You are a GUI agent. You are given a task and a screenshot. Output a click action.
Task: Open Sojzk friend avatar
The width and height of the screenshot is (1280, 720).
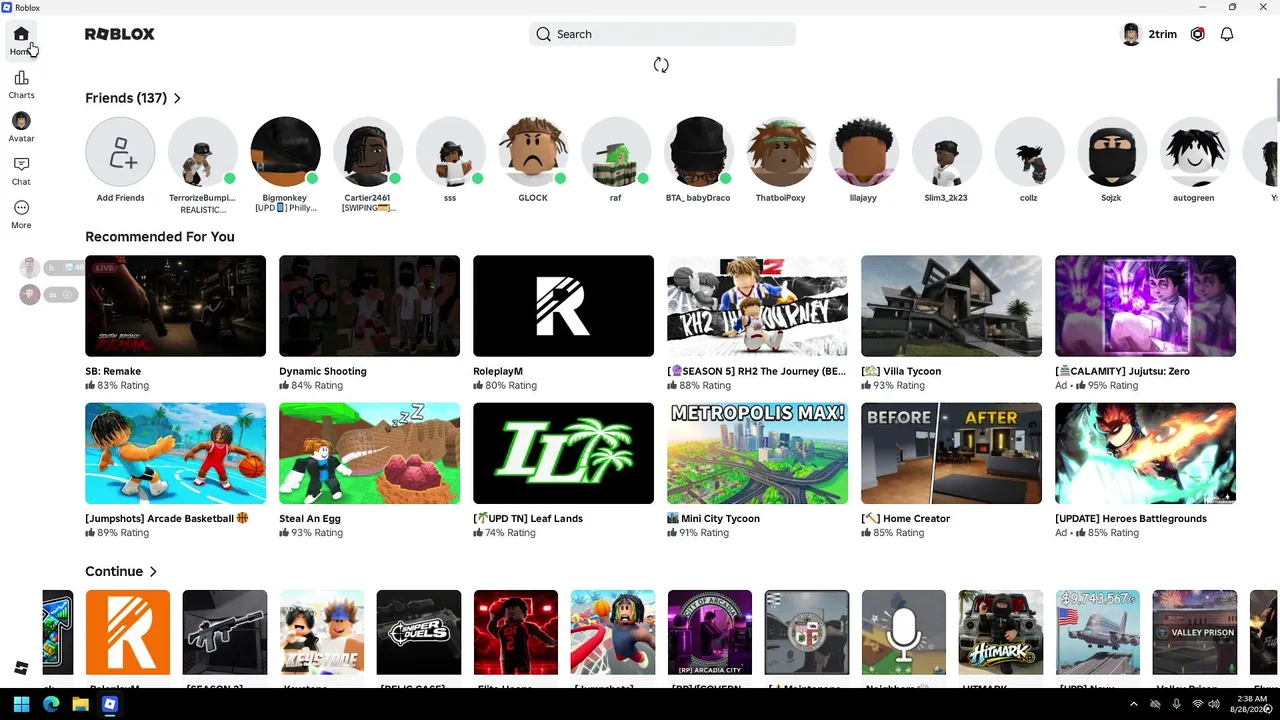coord(1111,152)
